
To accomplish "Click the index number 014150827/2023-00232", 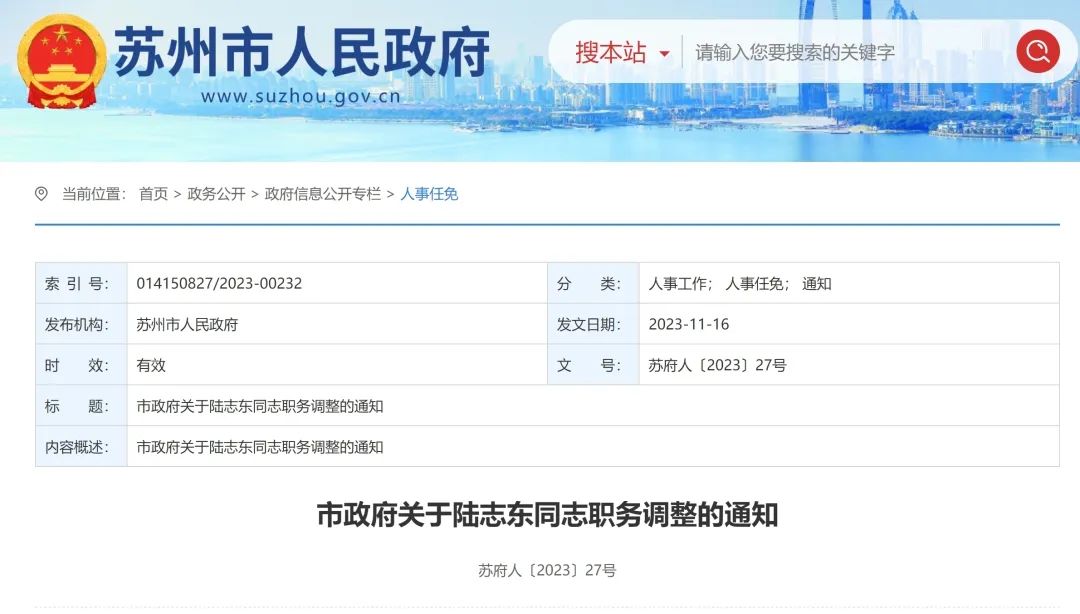I will pyautogui.click(x=219, y=283).
